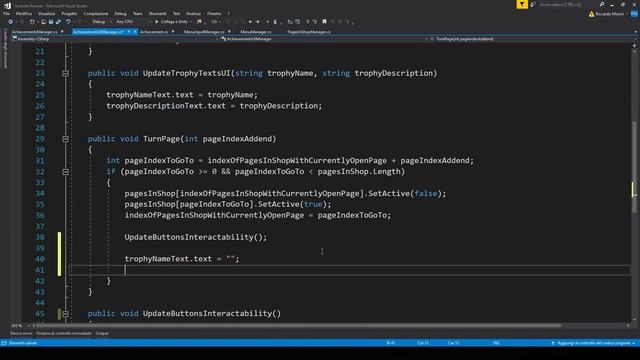Viewport: 640px width, 360px height.
Task: Open the AchievementUIManager class dropdown
Action: tap(324, 39)
